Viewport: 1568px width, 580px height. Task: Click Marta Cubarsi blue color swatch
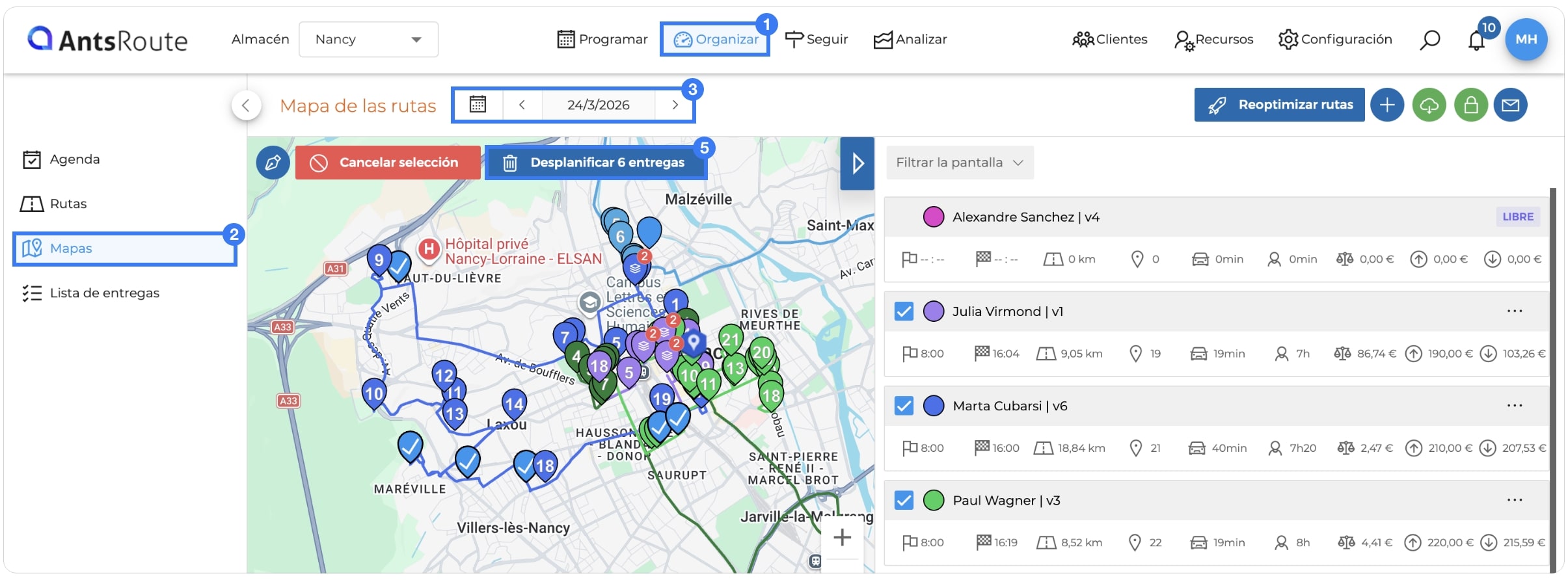934,406
